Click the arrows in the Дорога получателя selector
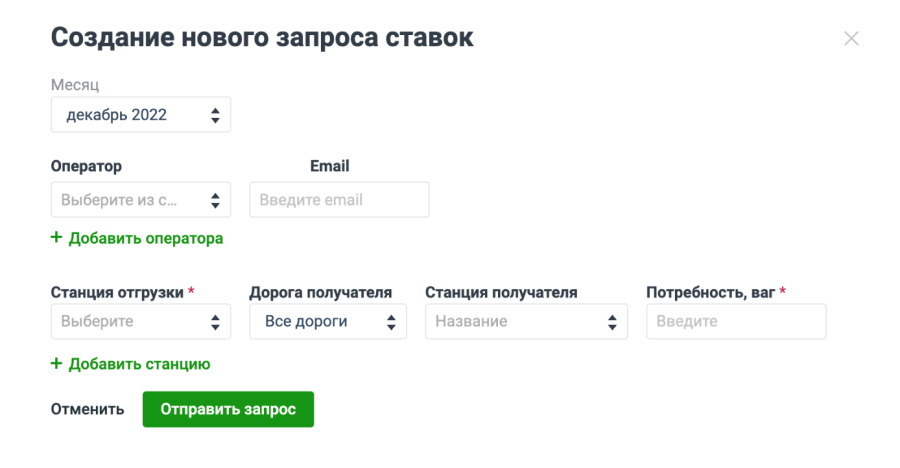Image resolution: width=900 pixels, height=468 pixels. [391, 322]
